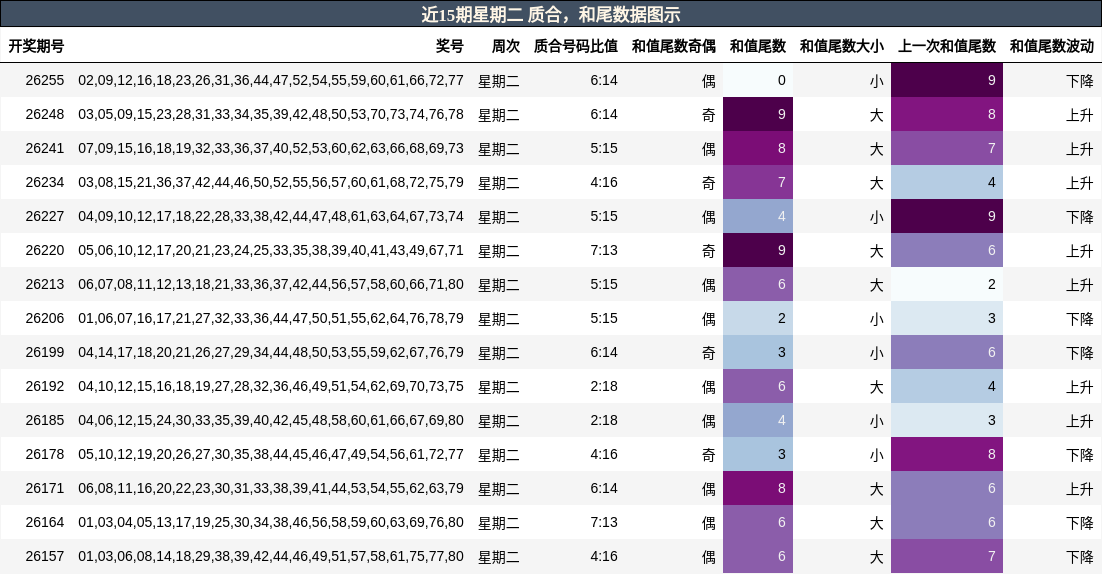Select the prize numbers starting 05,10,12,19

(x=271, y=455)
